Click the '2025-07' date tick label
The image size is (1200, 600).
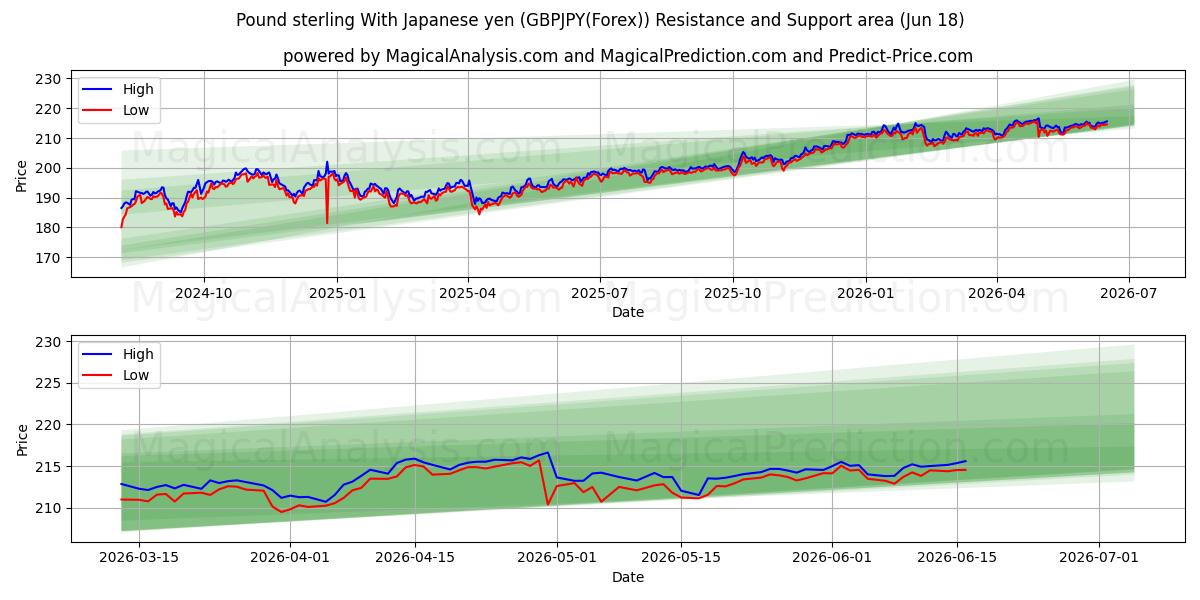click(x=600, y=294)
